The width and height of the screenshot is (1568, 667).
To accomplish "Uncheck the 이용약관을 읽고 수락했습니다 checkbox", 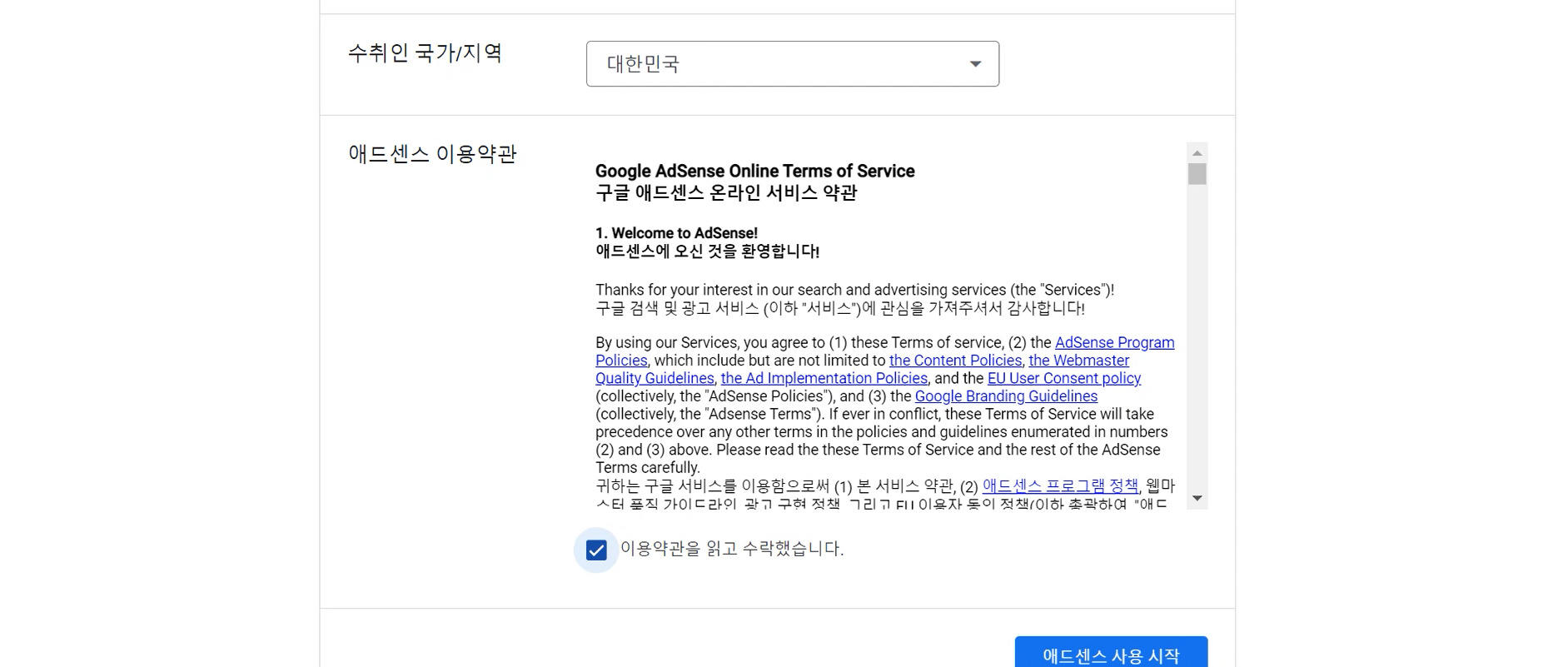I will pyautogui.click(x=596, y=550).
